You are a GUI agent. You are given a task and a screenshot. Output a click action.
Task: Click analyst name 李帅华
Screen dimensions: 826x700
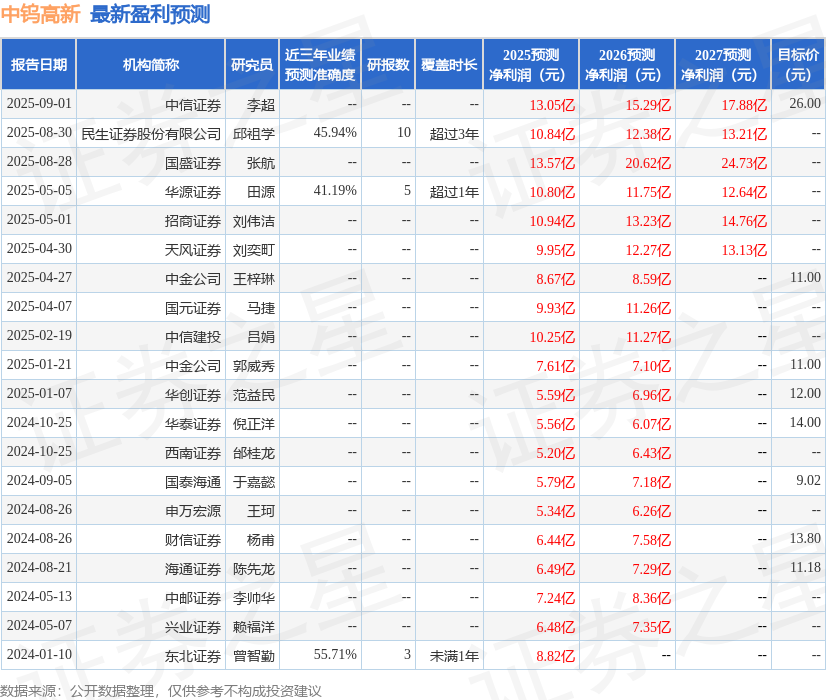[x=254, y=598]
